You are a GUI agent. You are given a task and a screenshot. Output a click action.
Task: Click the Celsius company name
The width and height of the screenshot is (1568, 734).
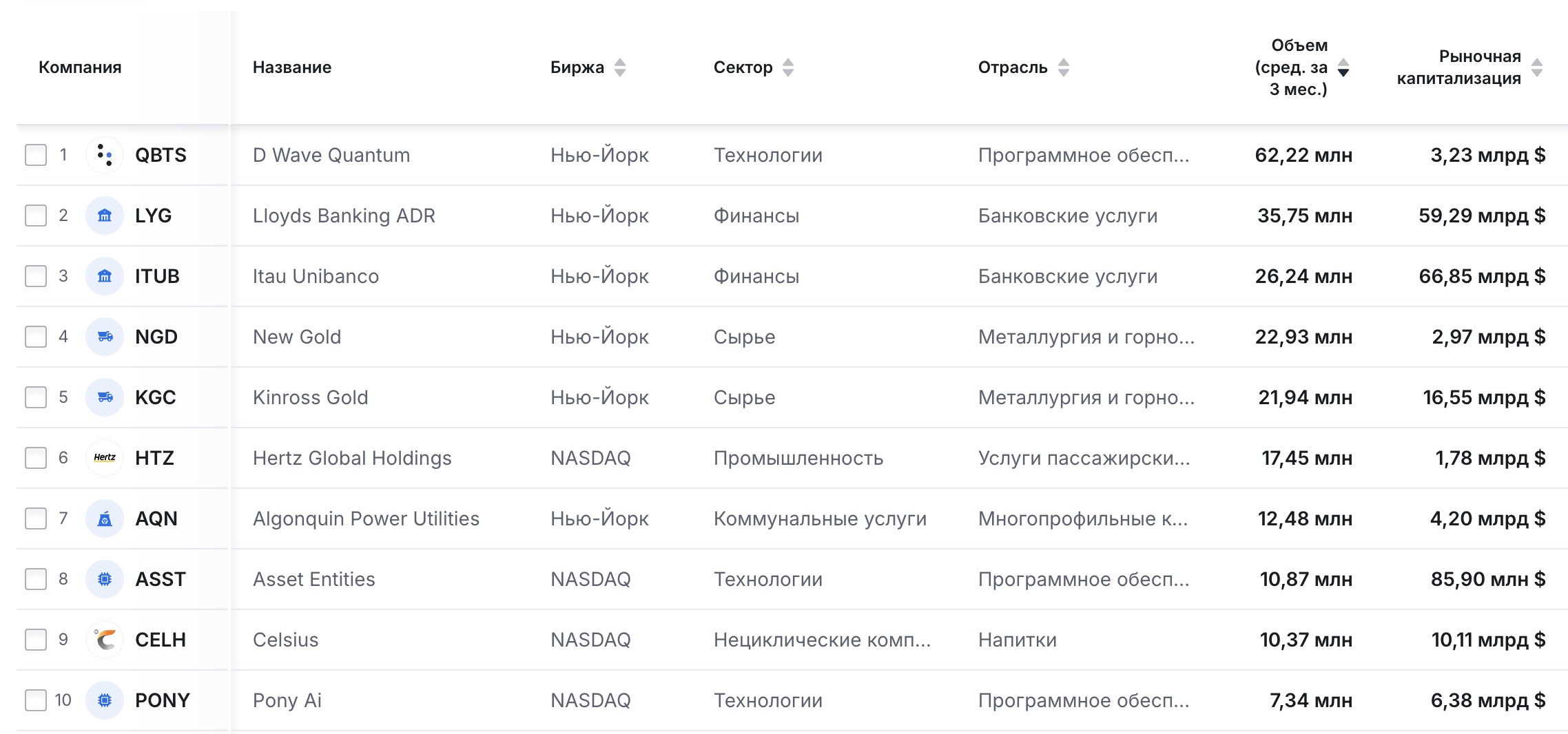[286, 640]
